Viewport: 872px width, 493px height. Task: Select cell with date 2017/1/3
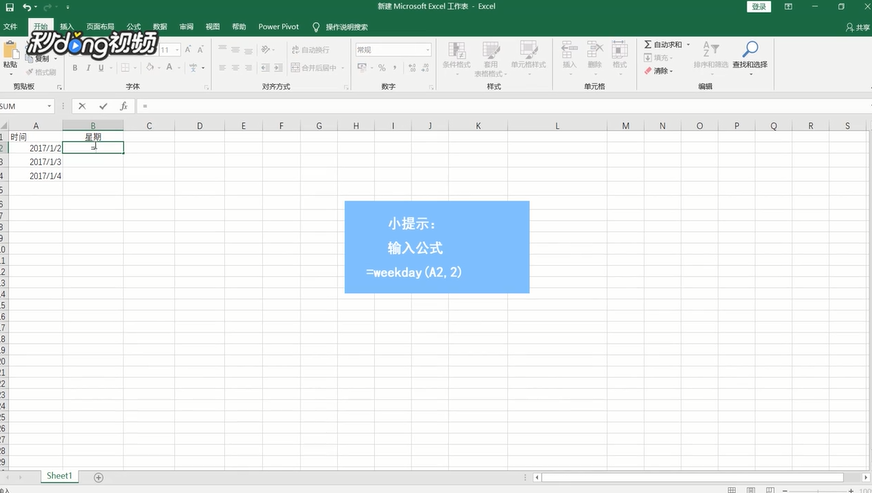pos(36,162)
